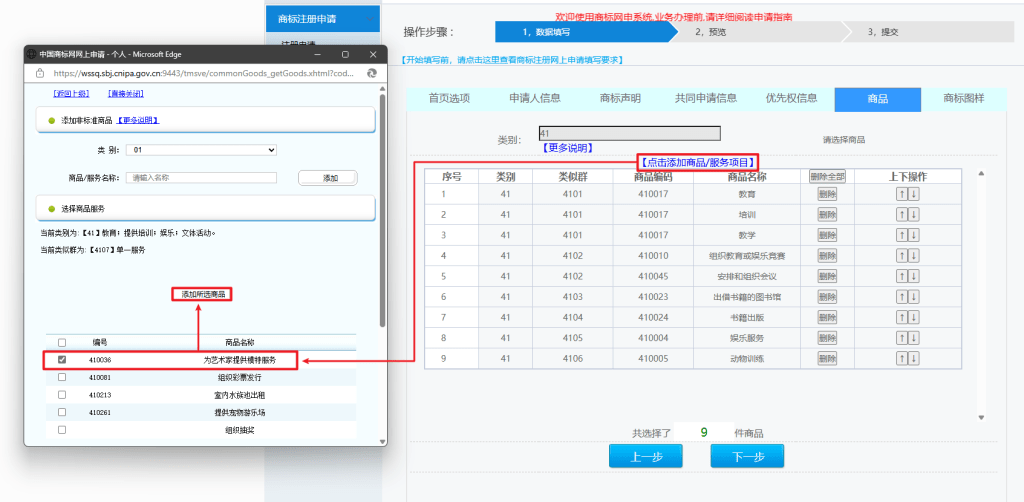
Task: Click the 上一步 button
Action: (646, 456)
